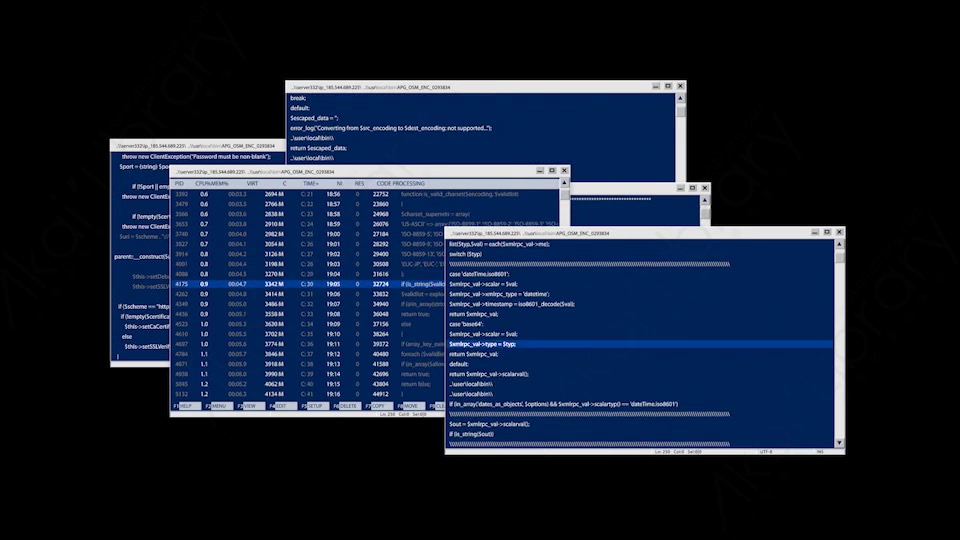The width and height of the screenshot is (960, 540).
Task: Close the top window showing error_log code
Action: pyautogui.click(x=680, y=86)
